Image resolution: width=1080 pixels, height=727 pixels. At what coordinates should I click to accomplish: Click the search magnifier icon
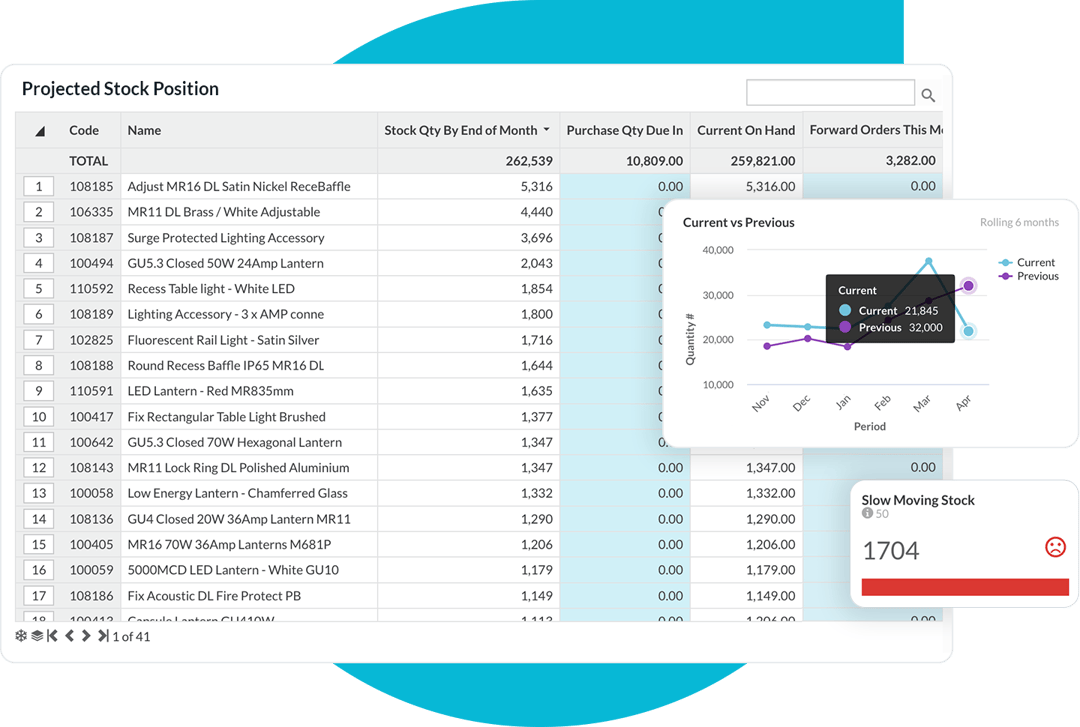point(928,95)
